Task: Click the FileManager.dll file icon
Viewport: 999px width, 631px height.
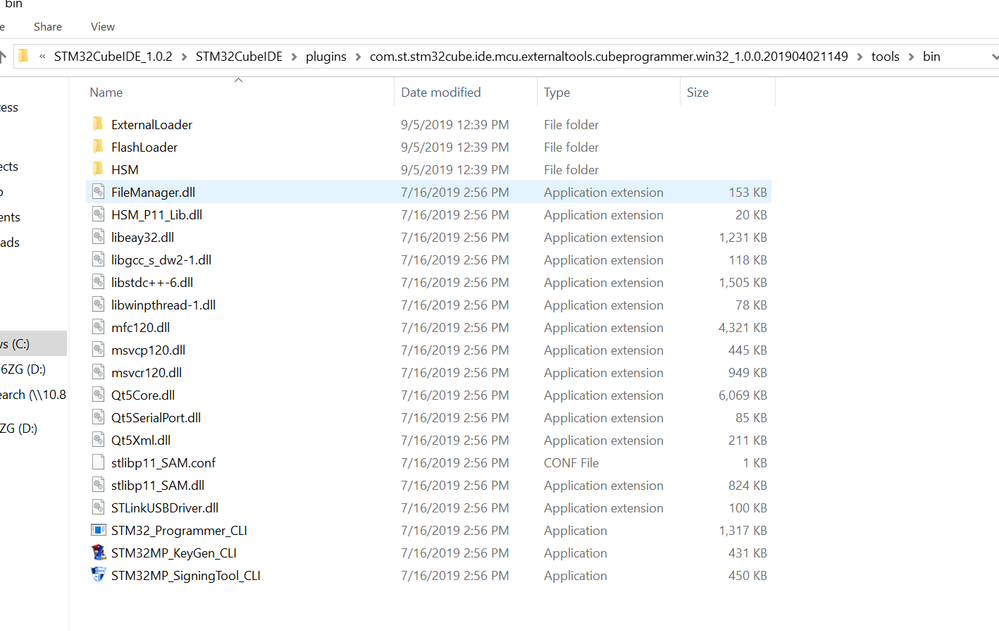Action: point(98,191)
